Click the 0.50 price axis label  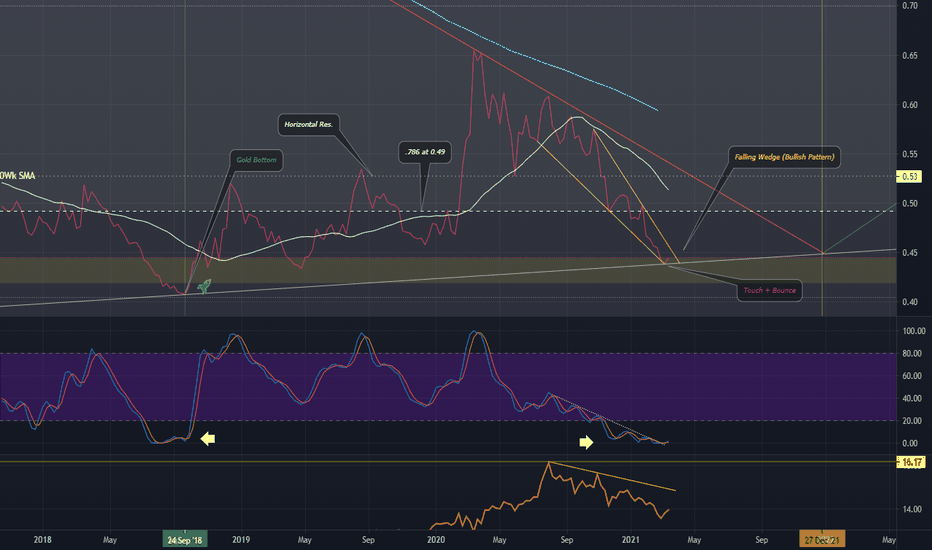point(909,204)
